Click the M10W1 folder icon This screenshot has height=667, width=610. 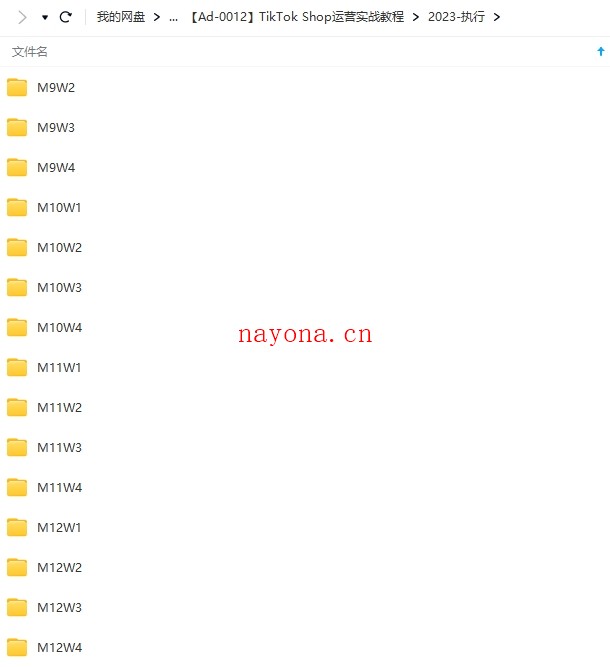(x=17, y=207)
